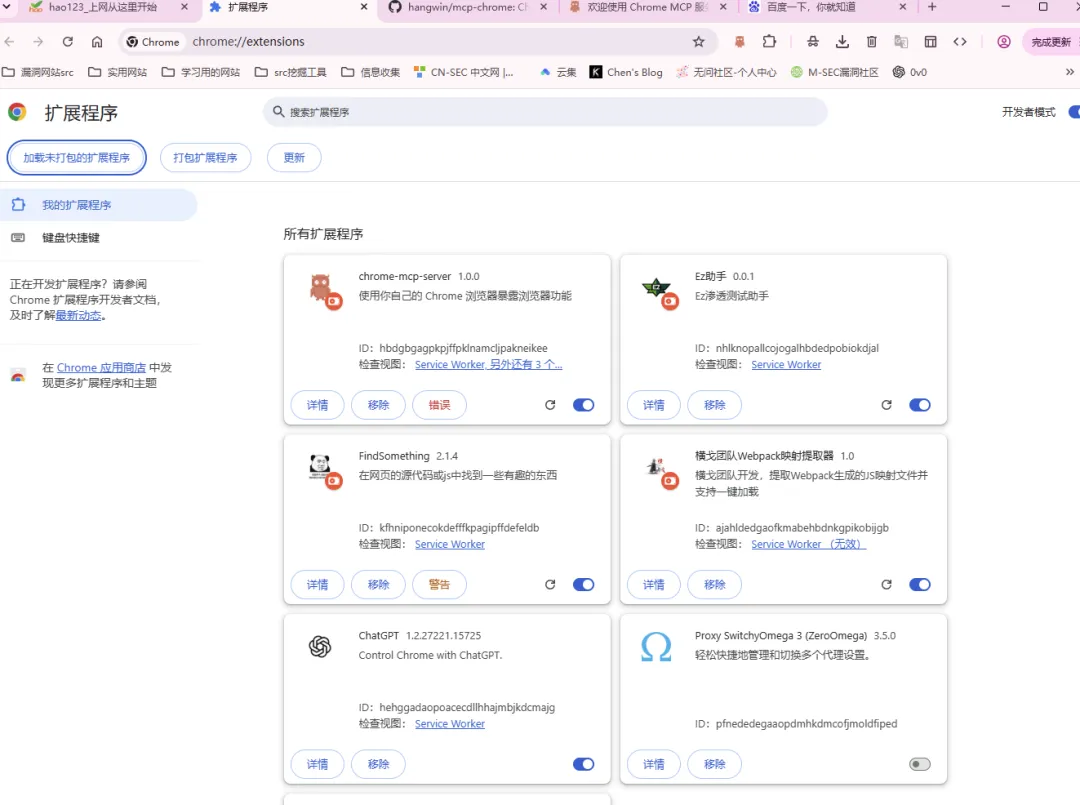The height and width of the screenshot is (805, 1080).
Task: Click the trash bin toolbar icon
Action: (871, 42)
